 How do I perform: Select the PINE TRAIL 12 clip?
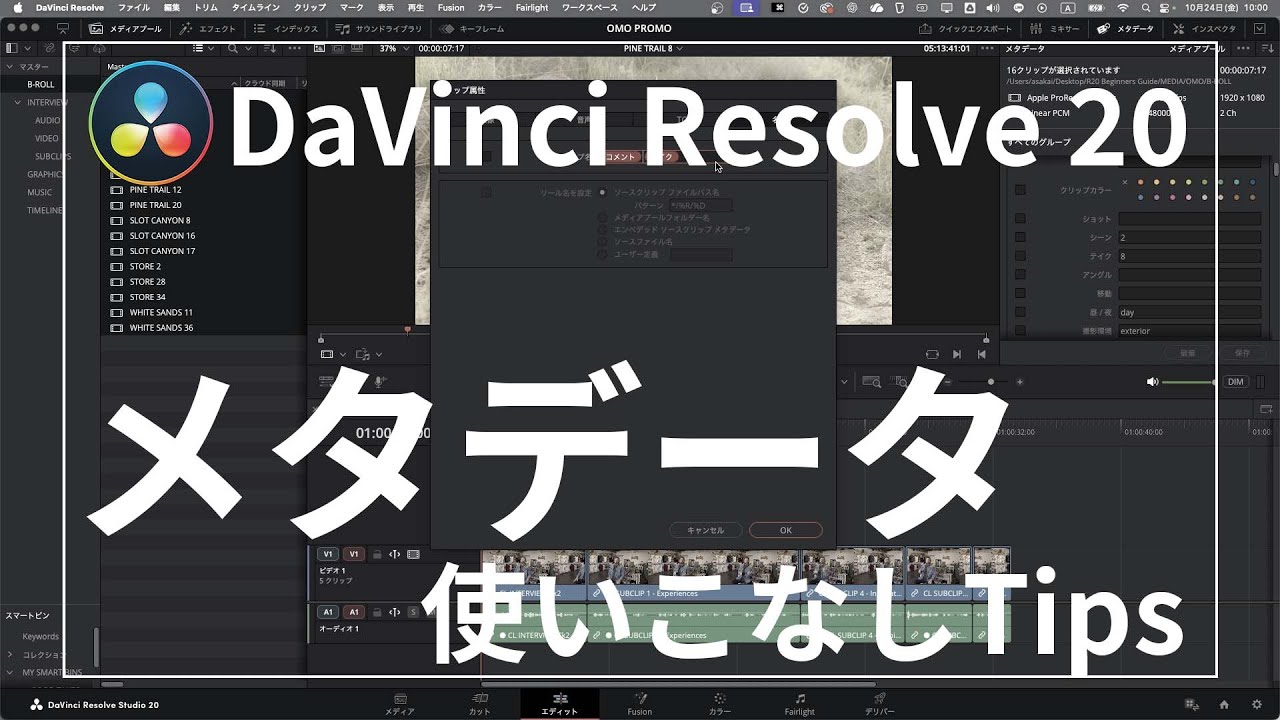155,190
